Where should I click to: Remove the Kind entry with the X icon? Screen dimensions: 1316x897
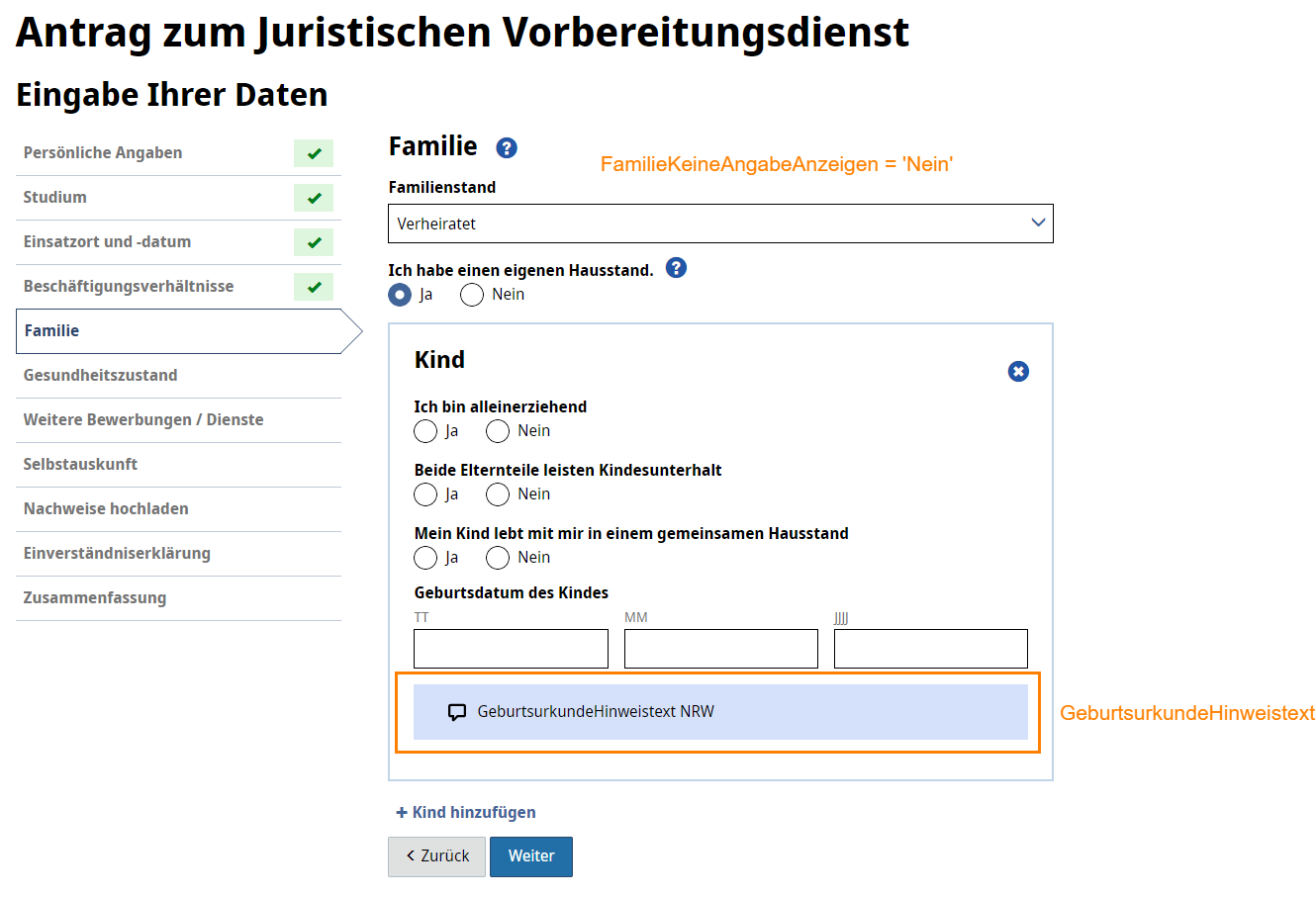1018,371
